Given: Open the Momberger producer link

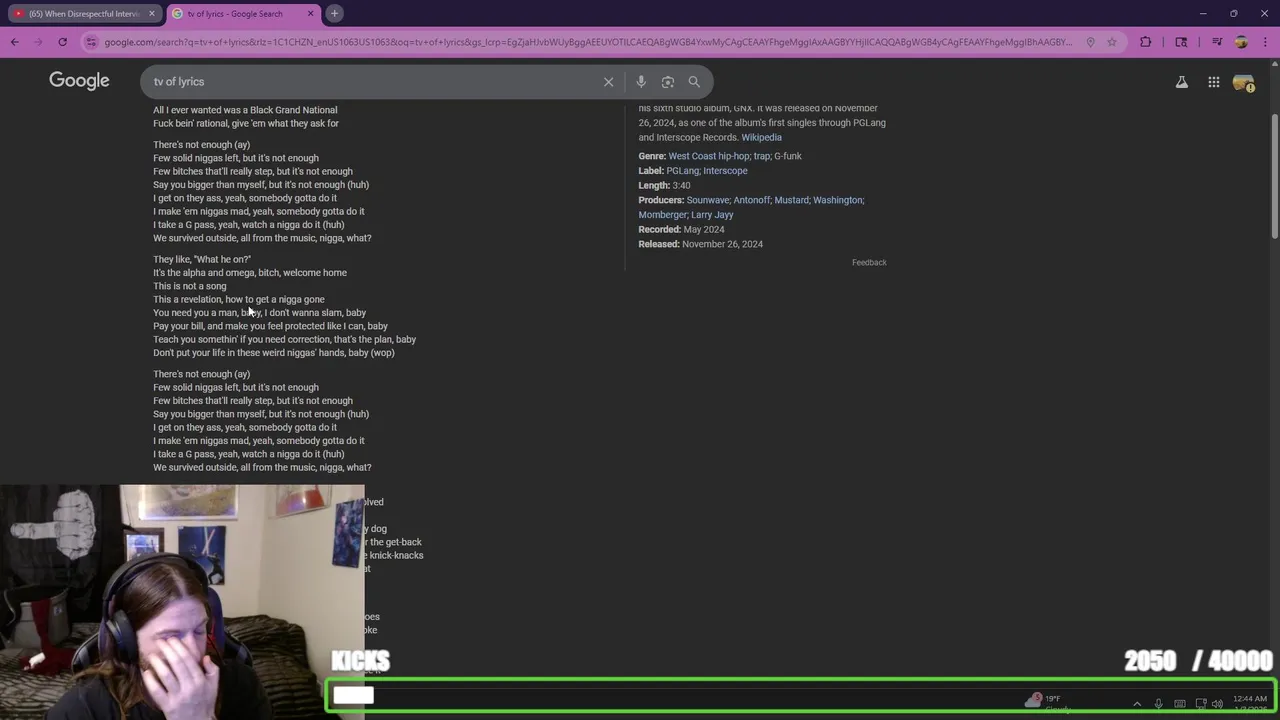Looking at the screenshot, I should [662, 215].
